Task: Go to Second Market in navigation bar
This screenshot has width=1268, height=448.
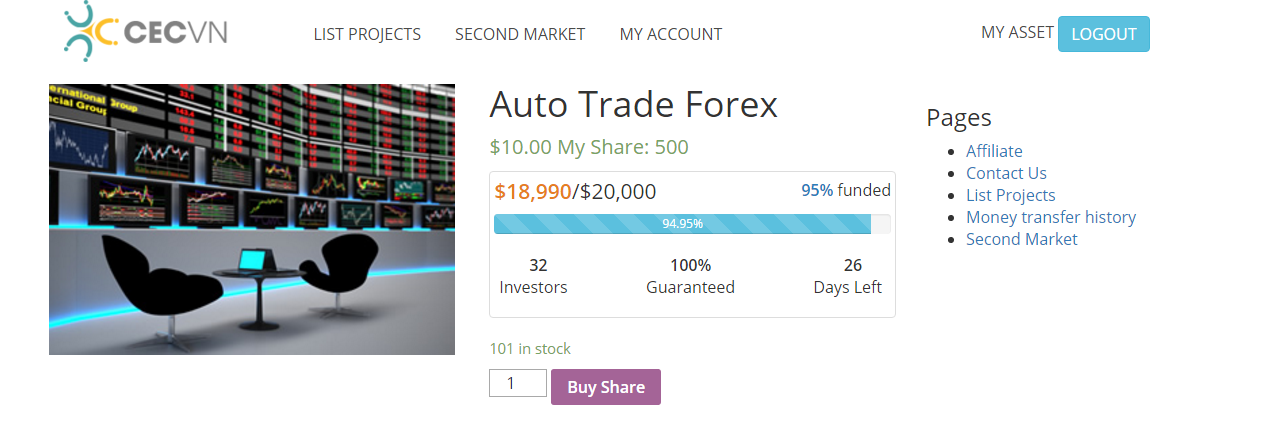Action: click(x=520, y=34)
